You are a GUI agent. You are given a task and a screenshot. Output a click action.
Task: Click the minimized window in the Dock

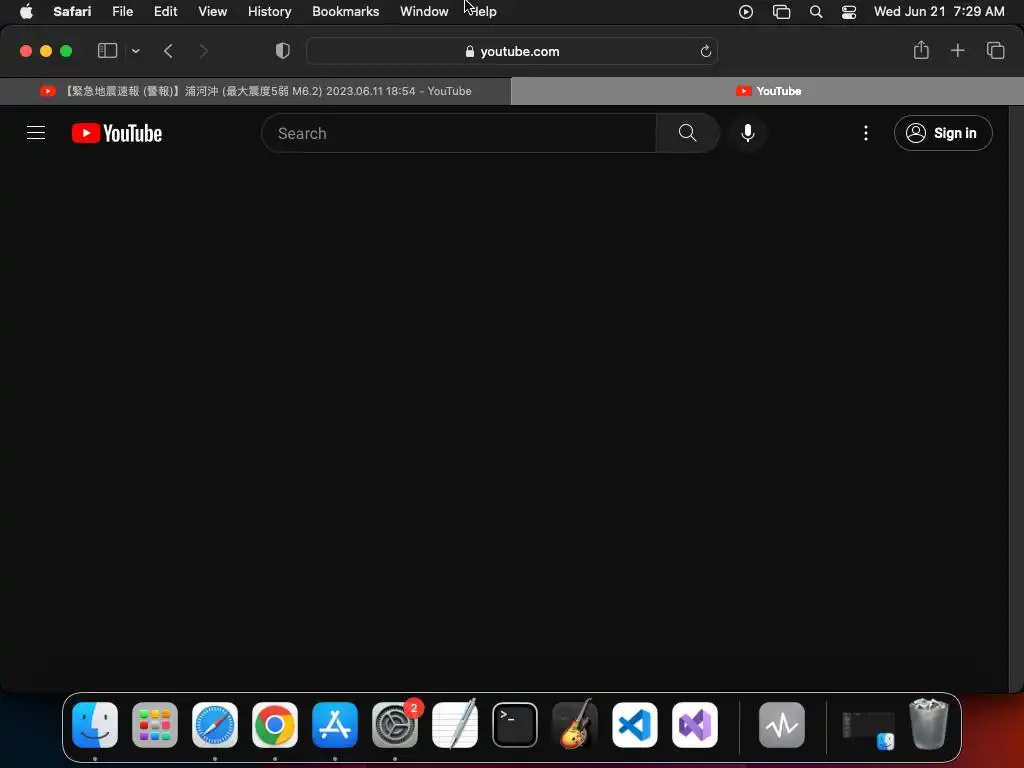869,729
